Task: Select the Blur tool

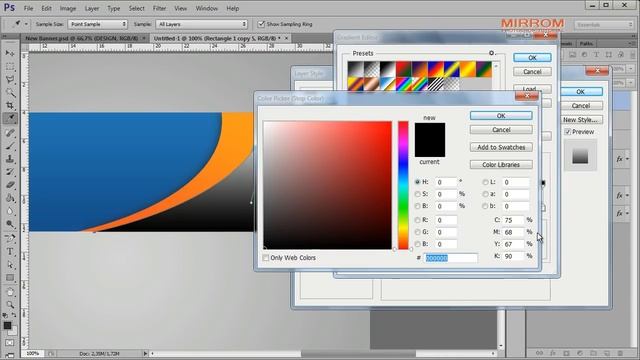Action: (x=10, y=211)
